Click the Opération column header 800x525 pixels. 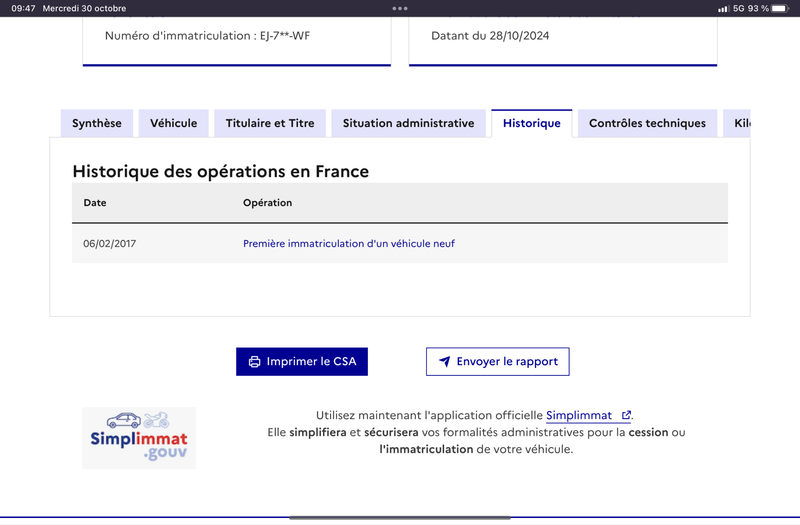[x=267, y=203]
